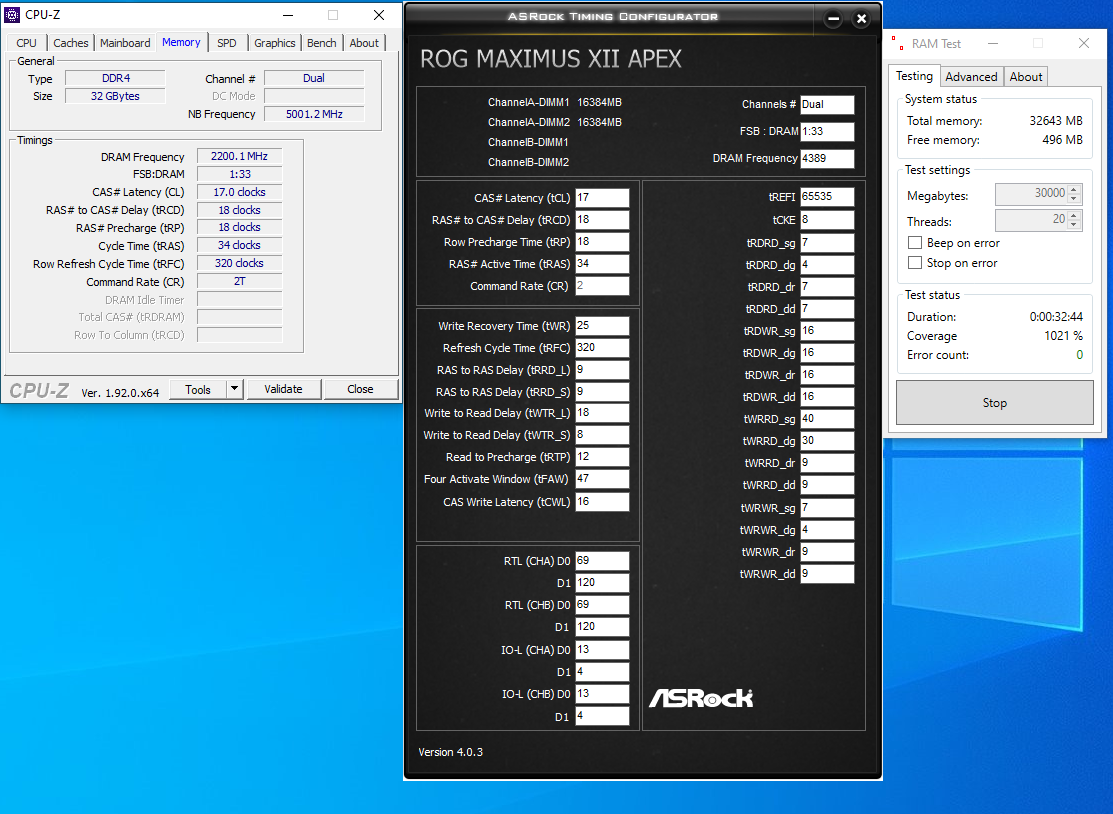Toggle the Beep on error checkbox

coord(915,243)
